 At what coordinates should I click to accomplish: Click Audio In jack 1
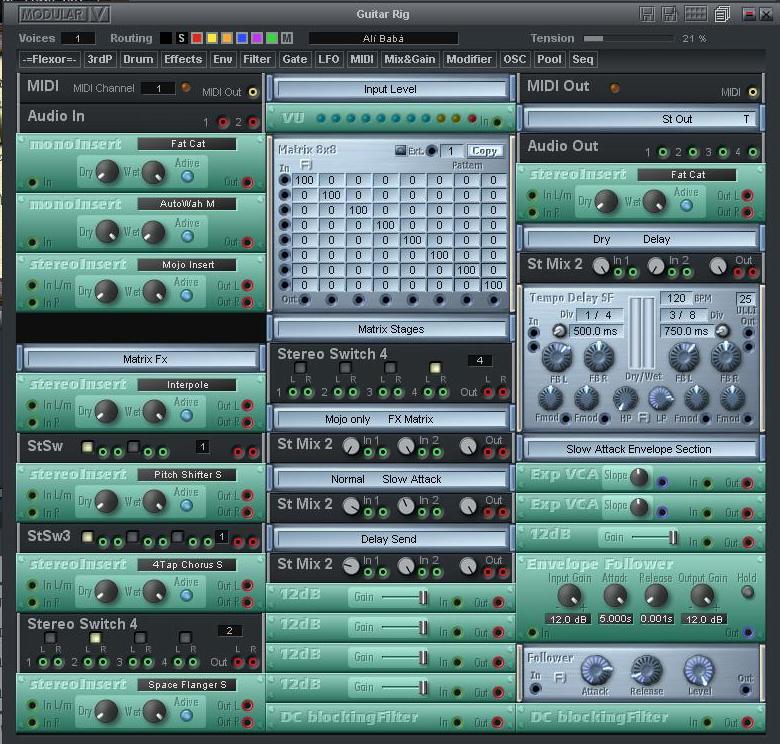(223, 122)
